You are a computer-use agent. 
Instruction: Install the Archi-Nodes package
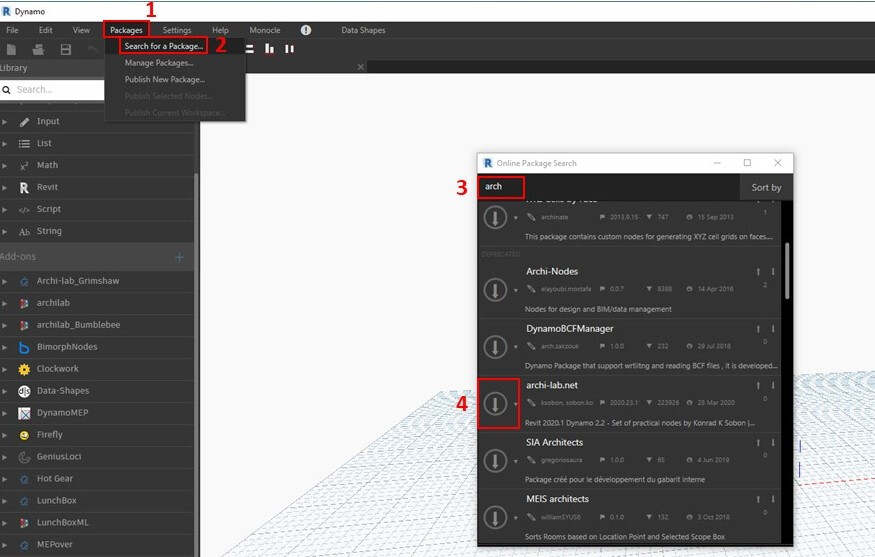pyautogui.click(x=495, y=290)
